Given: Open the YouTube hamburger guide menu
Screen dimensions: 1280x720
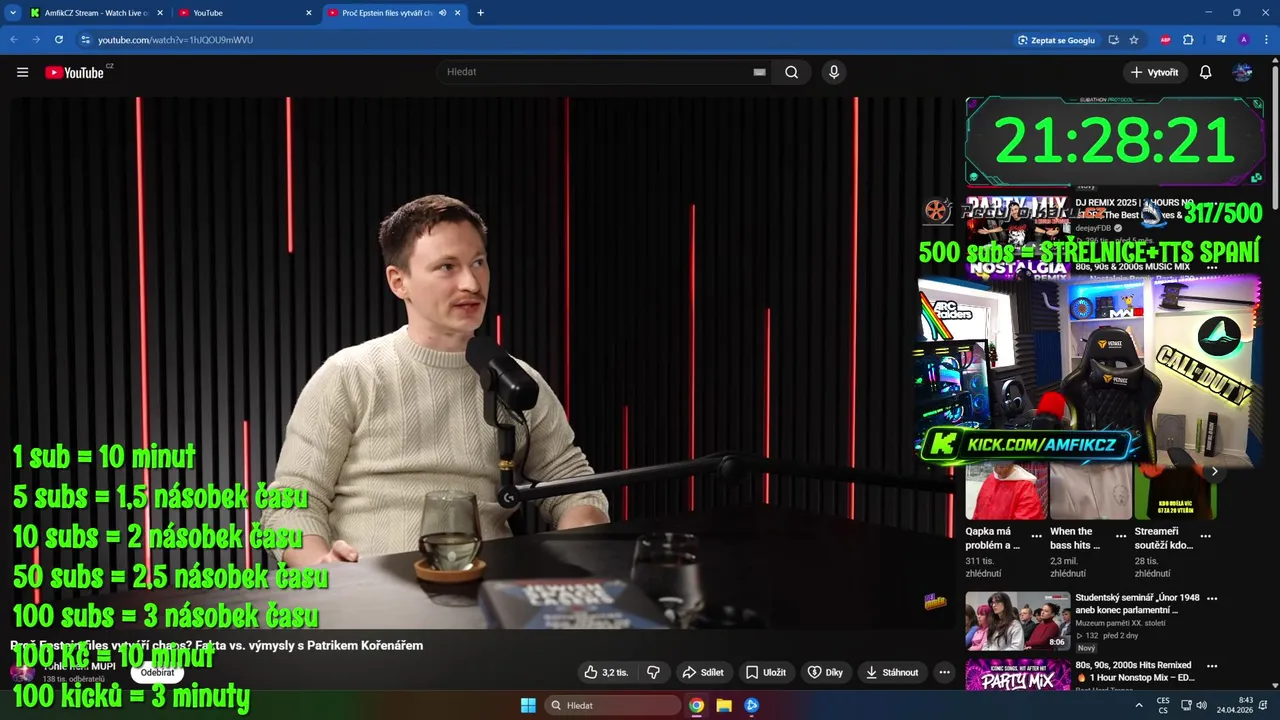Looking at the screenshot, I should click(22, 72).
